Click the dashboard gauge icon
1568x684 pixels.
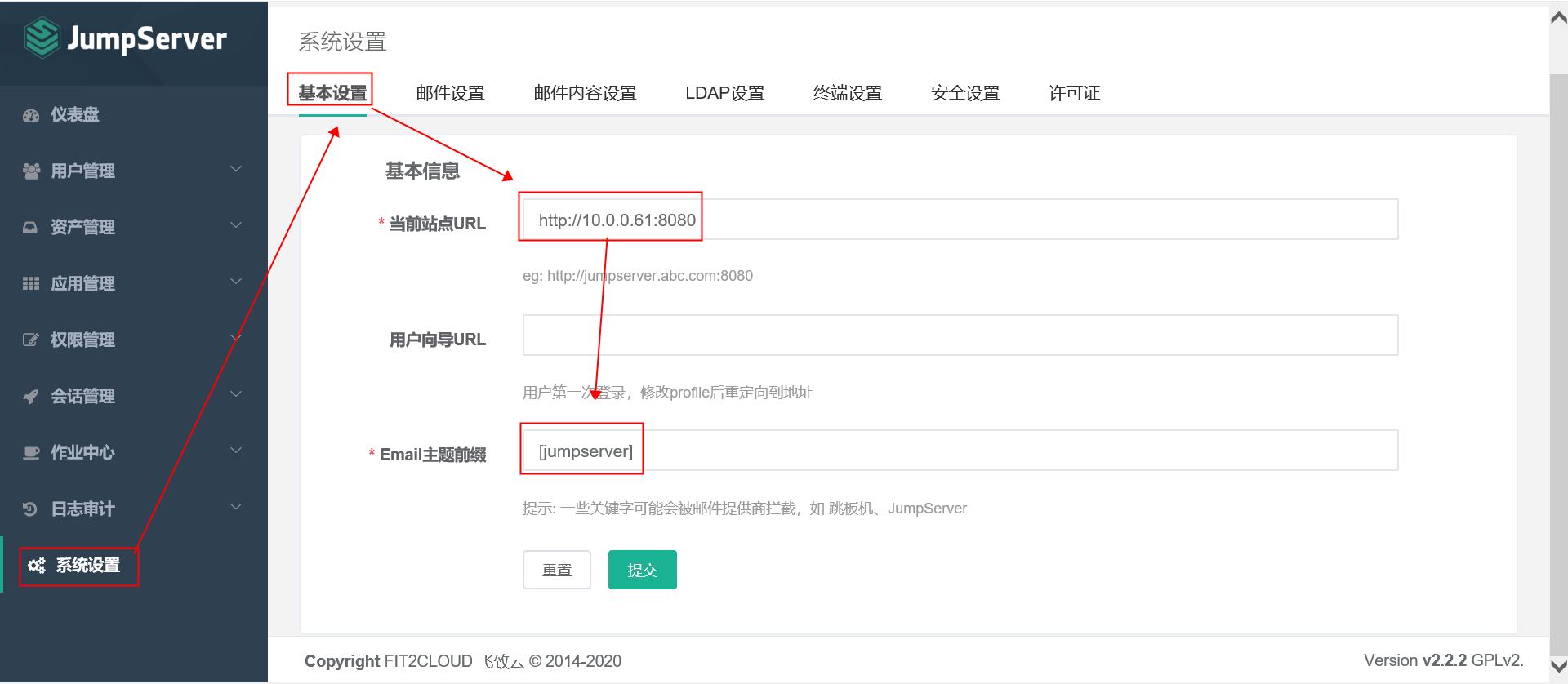(31, 115)
